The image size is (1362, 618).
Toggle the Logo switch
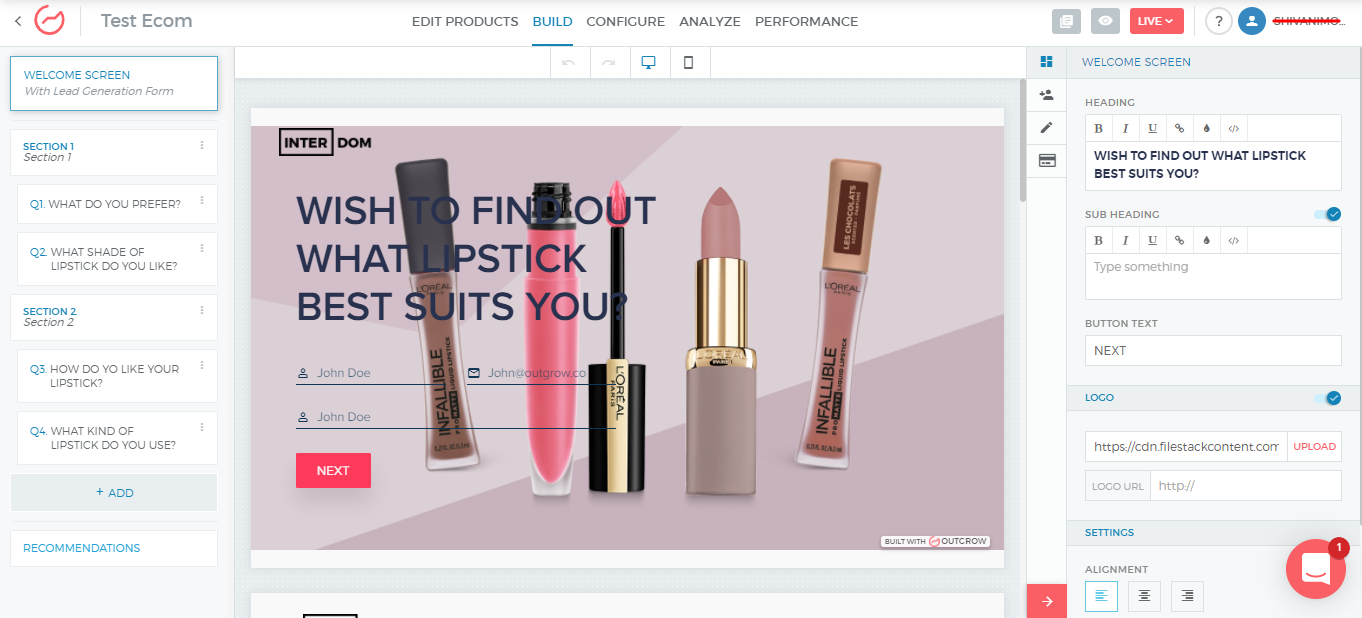coord(1328,398)
